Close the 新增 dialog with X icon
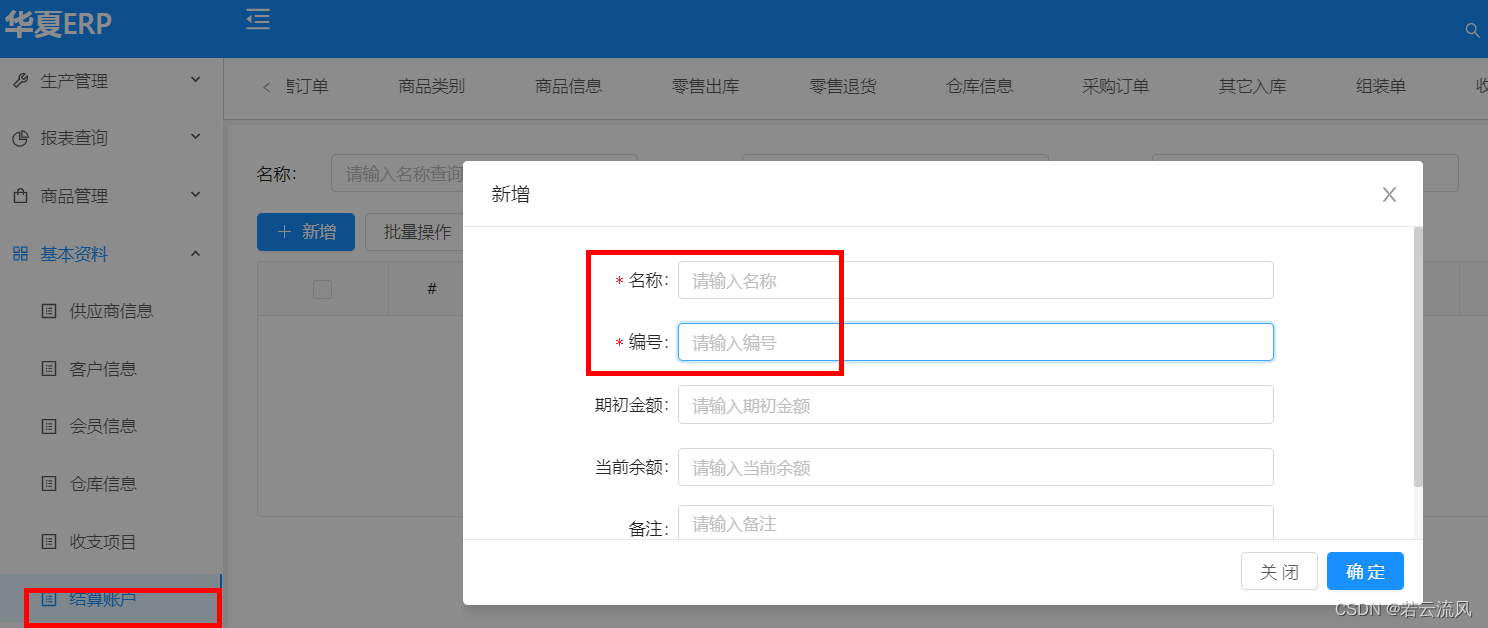Viewport: 1488px width, 628px height. pyautogui.click(x=1389, y=194)
